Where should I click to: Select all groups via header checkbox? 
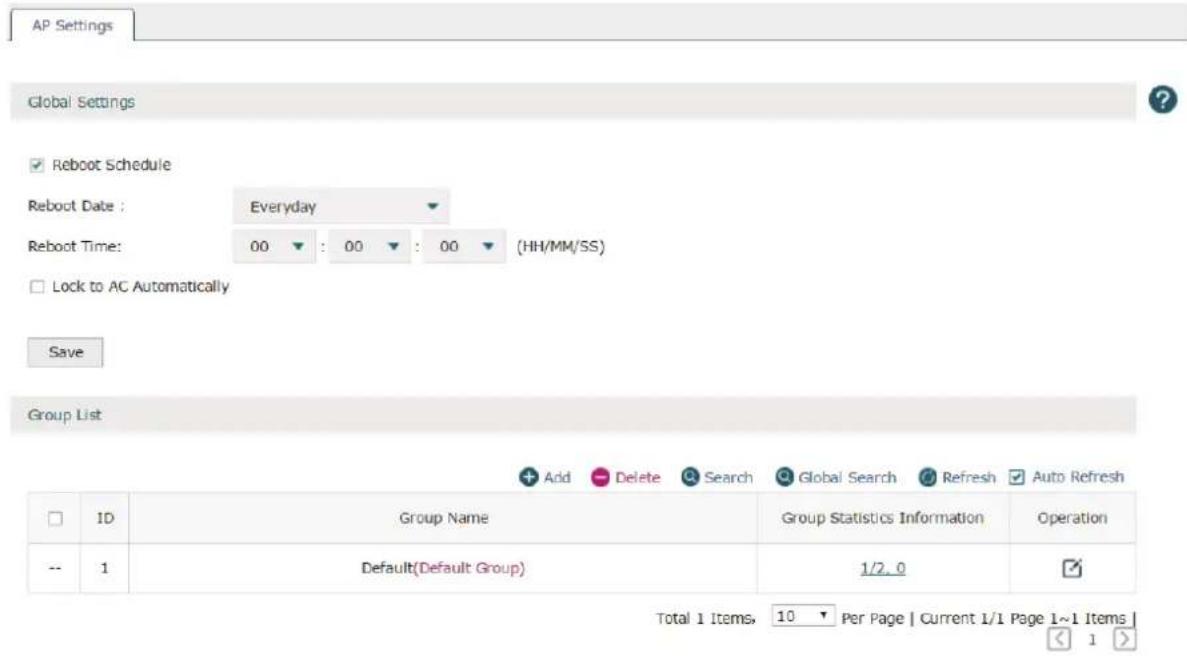pyautogui.click(x=55, y=518)
